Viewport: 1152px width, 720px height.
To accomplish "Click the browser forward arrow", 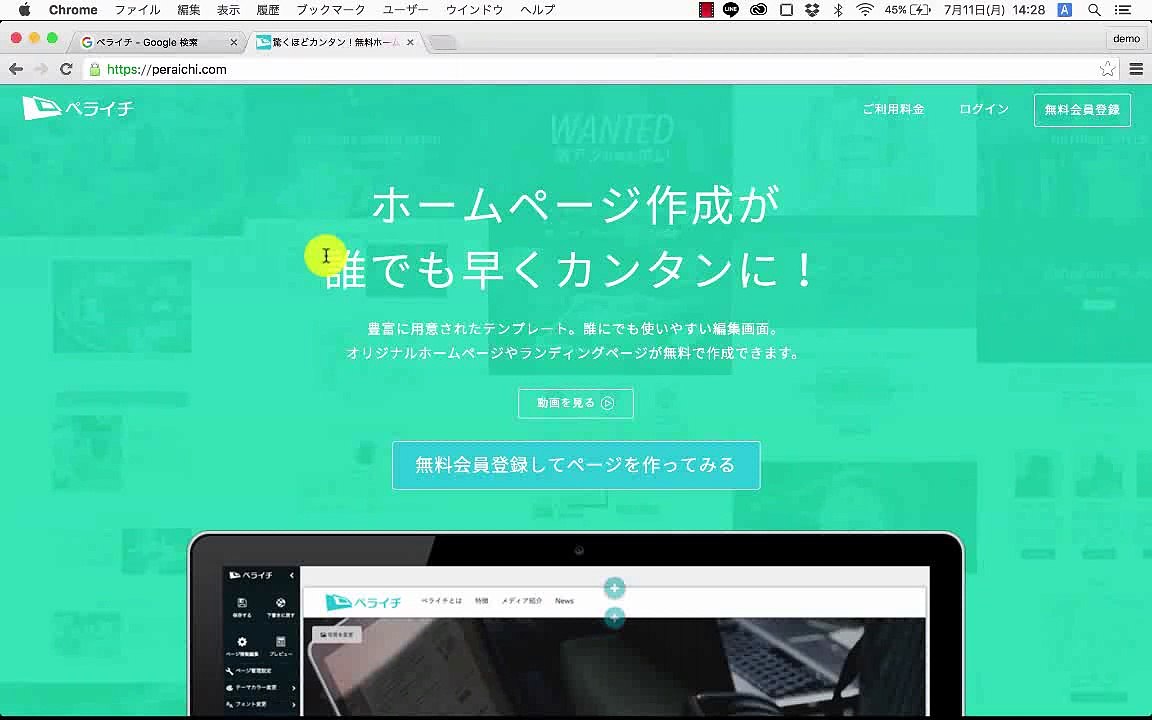I will point(41,69).
